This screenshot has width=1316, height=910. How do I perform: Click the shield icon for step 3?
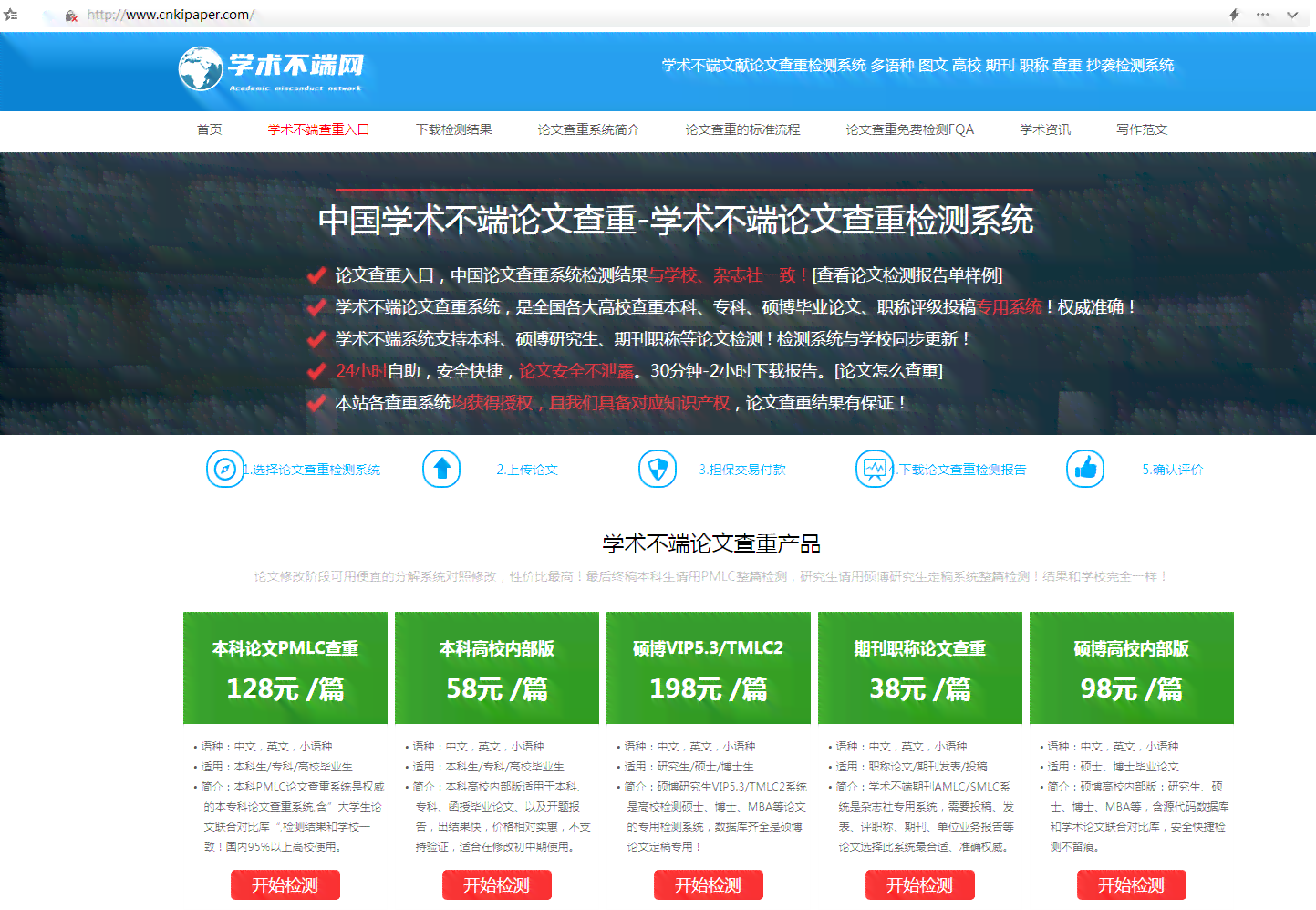658,469
